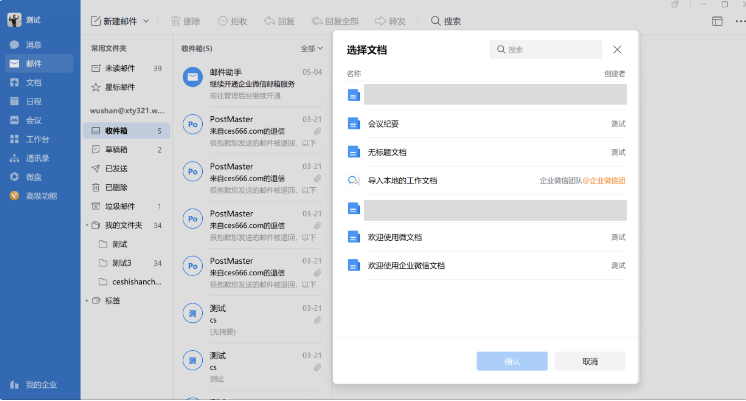Open the 日程 calendar icon in sidebar

14,101
